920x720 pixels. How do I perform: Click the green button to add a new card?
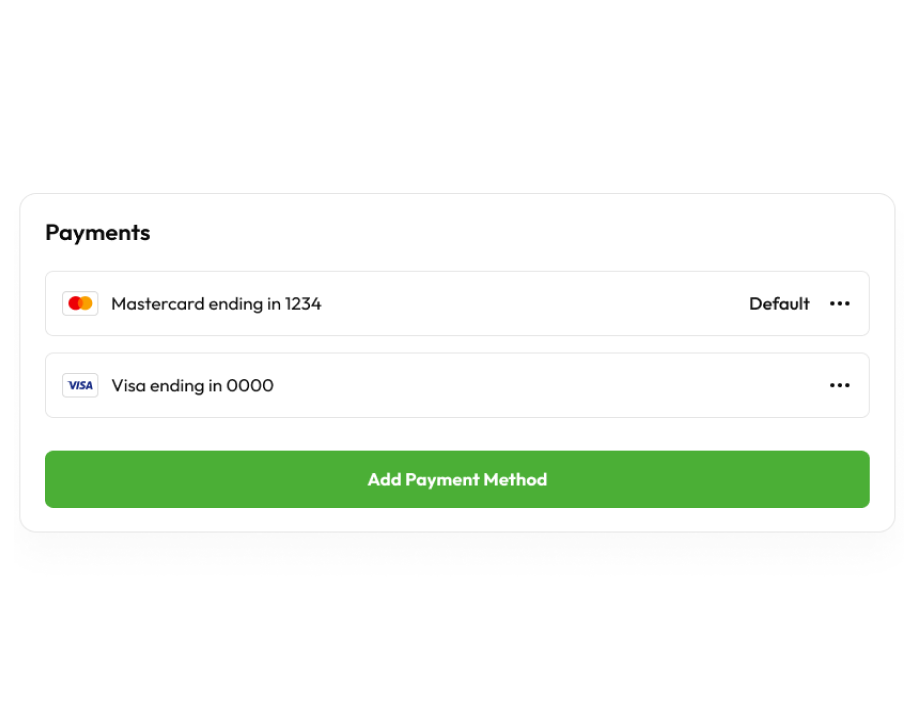[457, 479]
